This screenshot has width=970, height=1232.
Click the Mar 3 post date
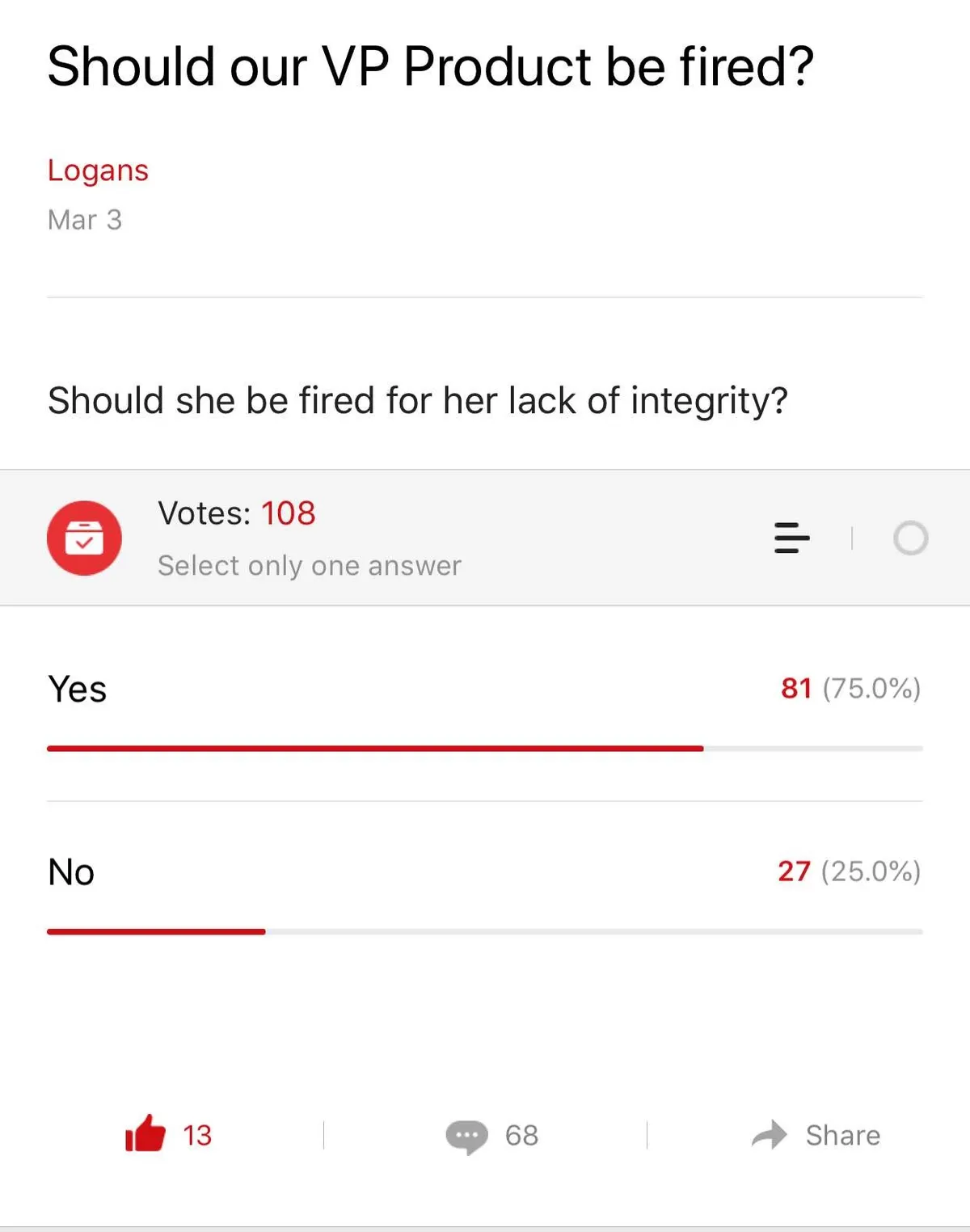click(85, 220)
